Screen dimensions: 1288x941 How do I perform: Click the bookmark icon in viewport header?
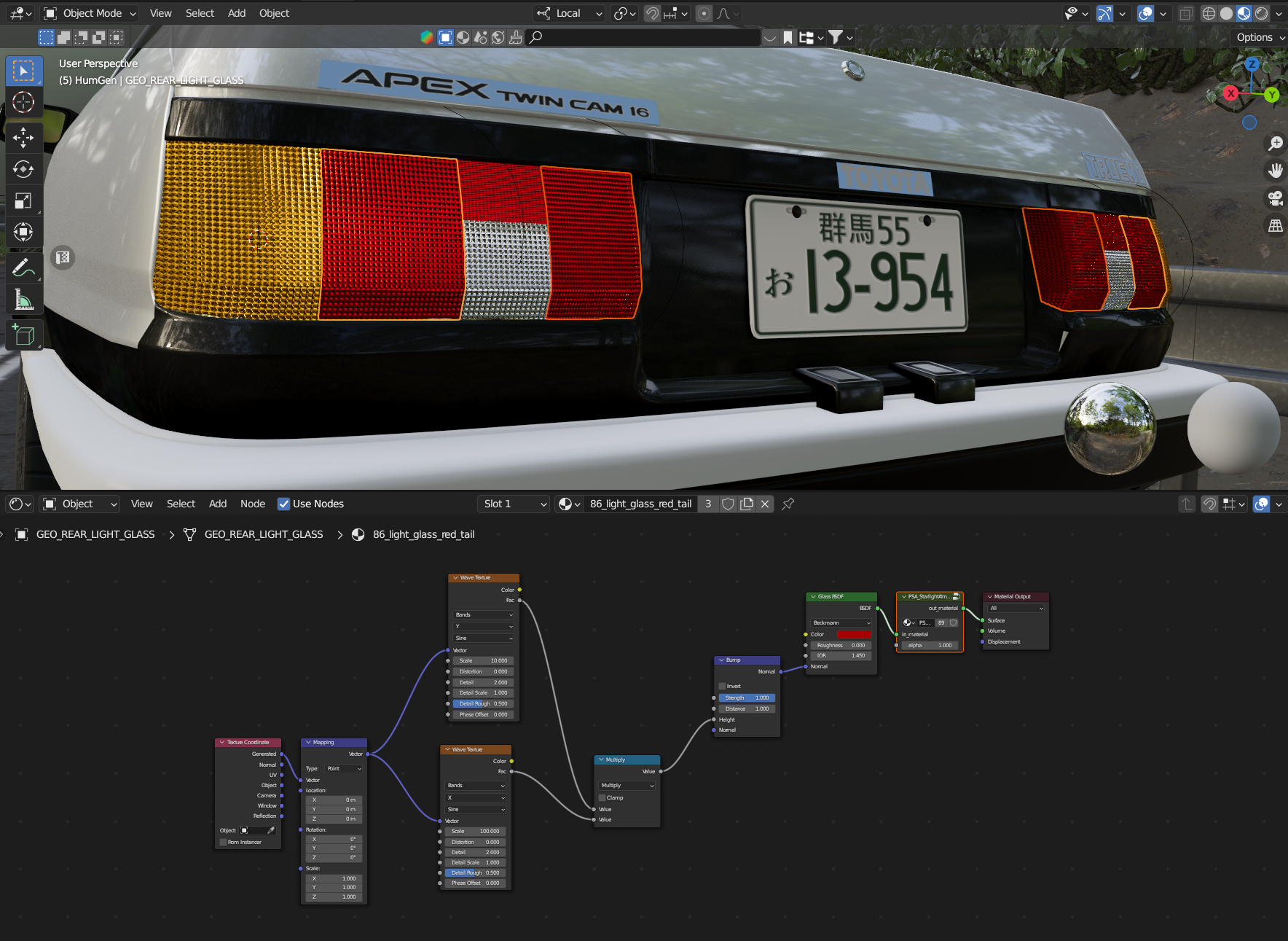pos(788,37)
